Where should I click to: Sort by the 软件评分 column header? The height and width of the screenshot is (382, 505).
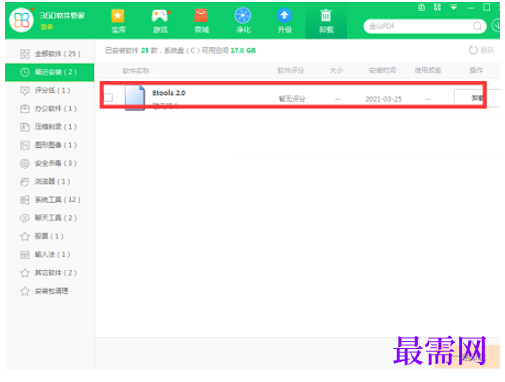[x=291, y=70]
